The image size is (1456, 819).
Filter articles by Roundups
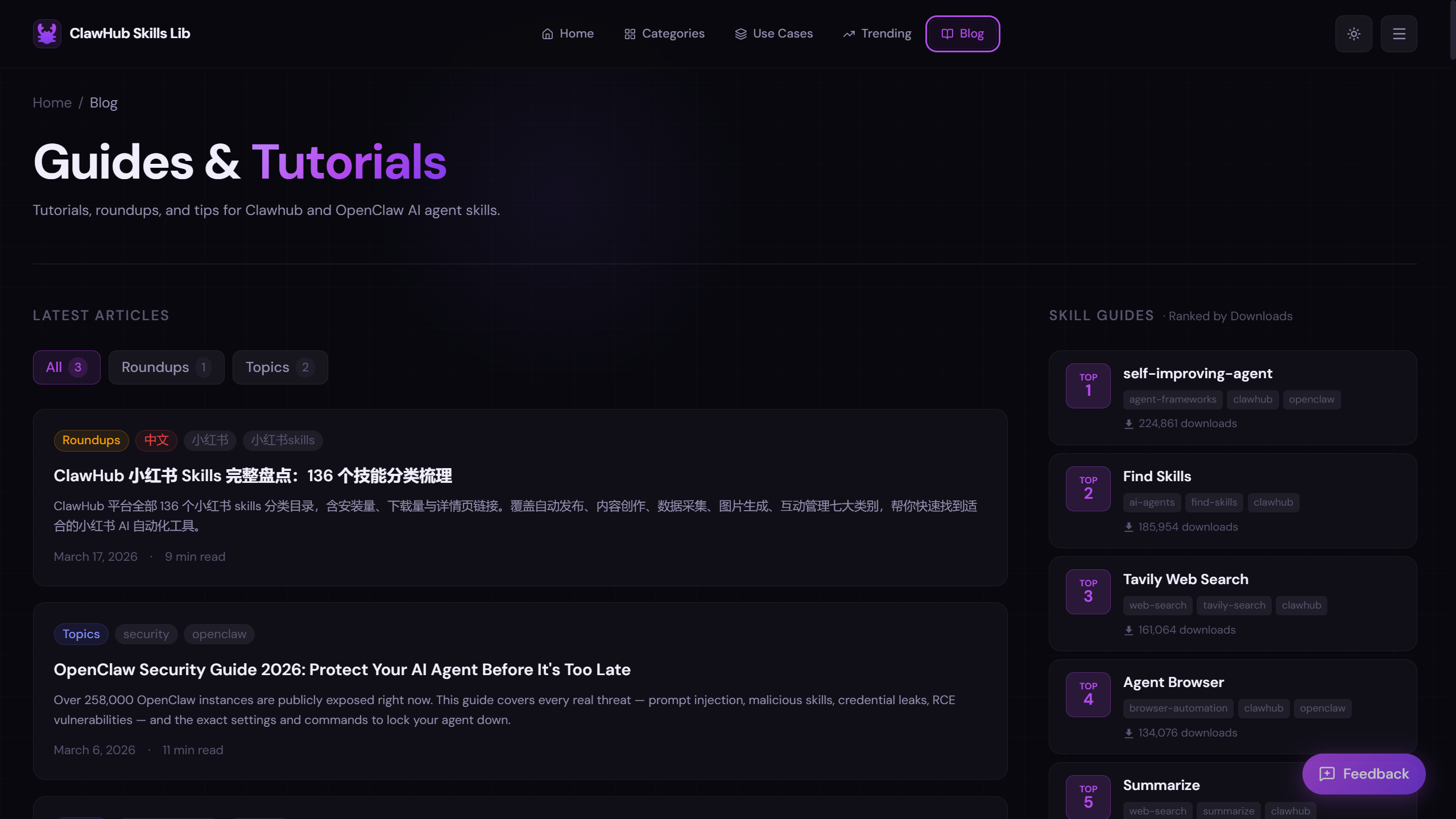[x=166, y=367]
